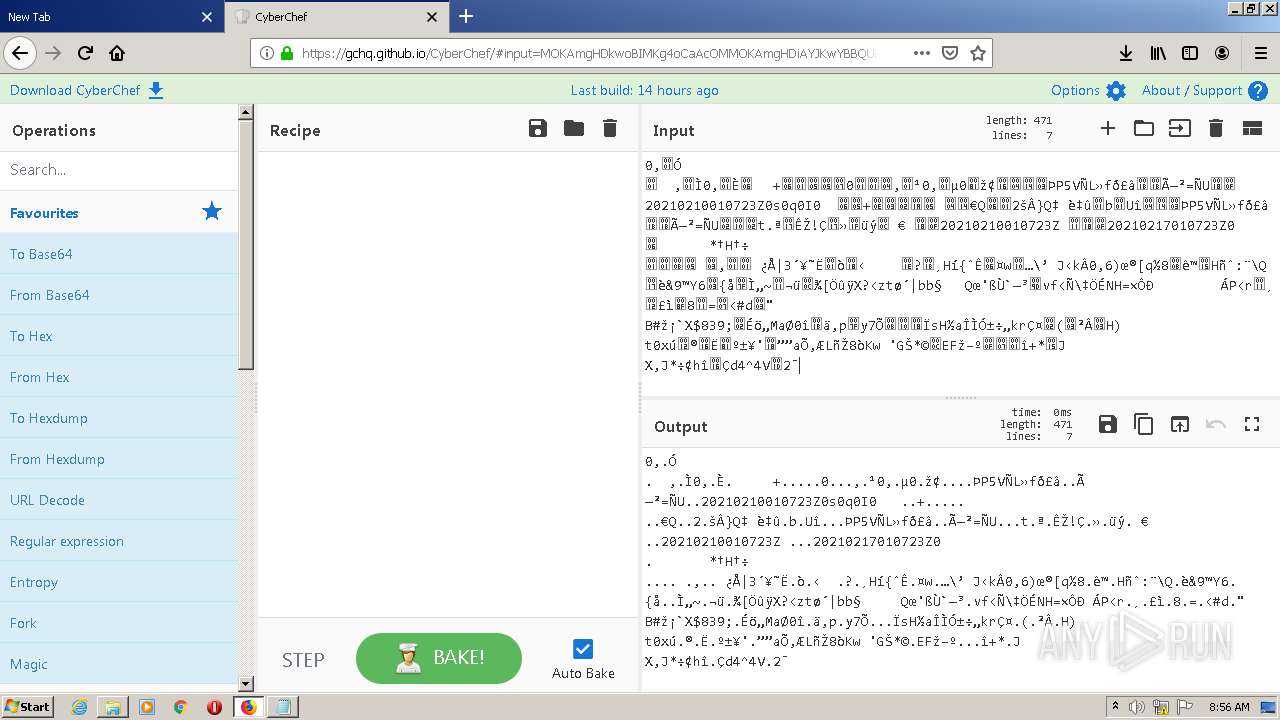1280x720 pixels.
Task: Select the Magic operation
Action: [x=119, y=664]
